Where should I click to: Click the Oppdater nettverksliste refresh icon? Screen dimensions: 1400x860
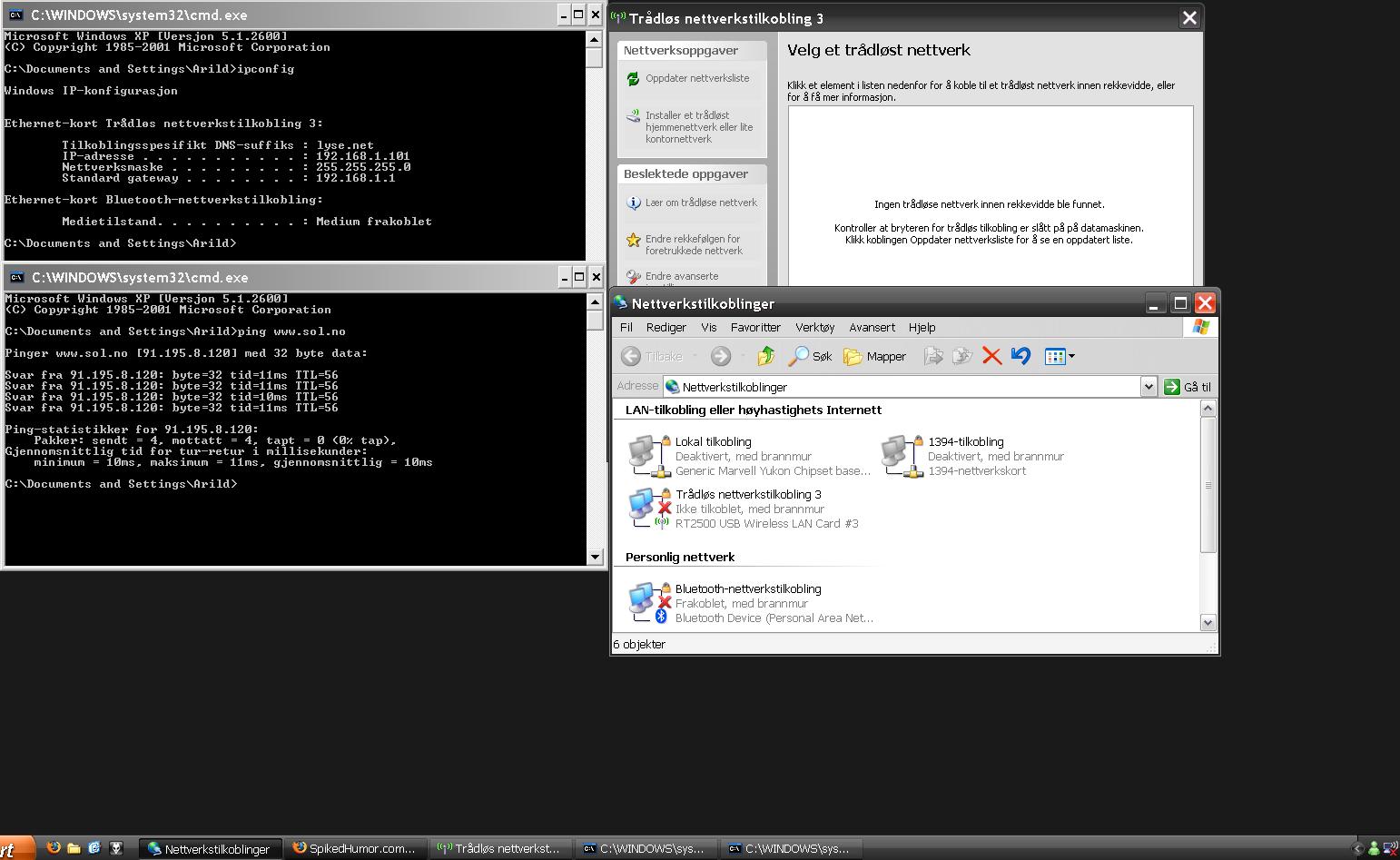pyautogui.click(x=633, y=79)
